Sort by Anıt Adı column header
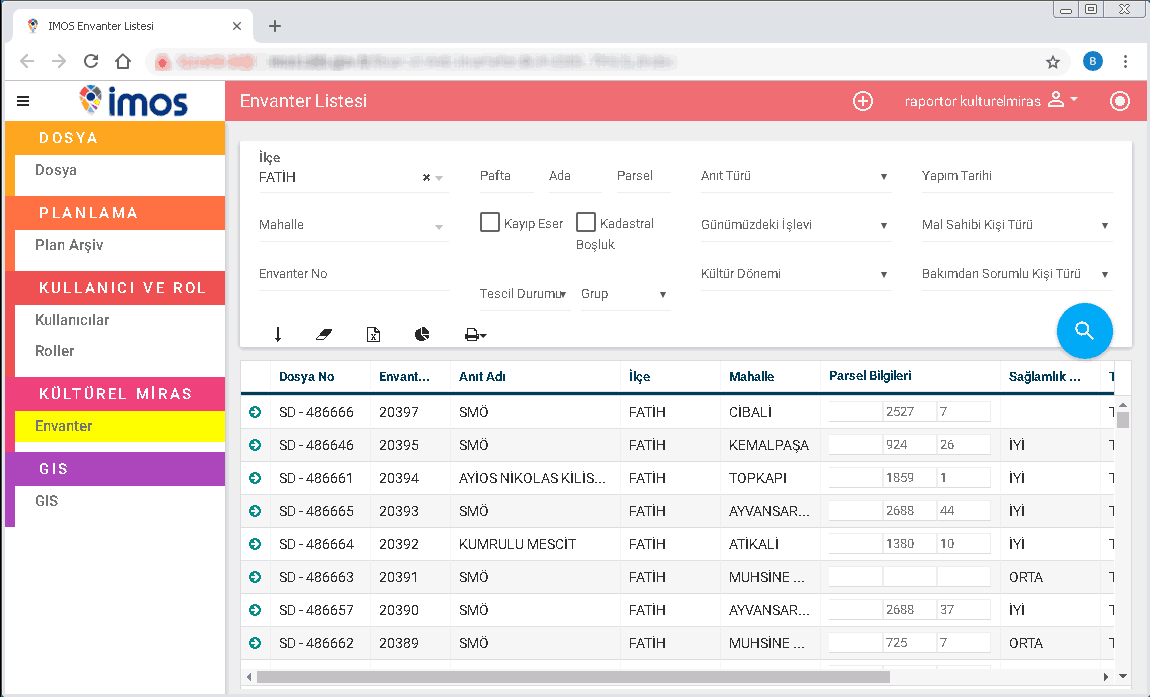This screenshot has height=697, width=1150. pyautogui.click(x=482, y=377)
